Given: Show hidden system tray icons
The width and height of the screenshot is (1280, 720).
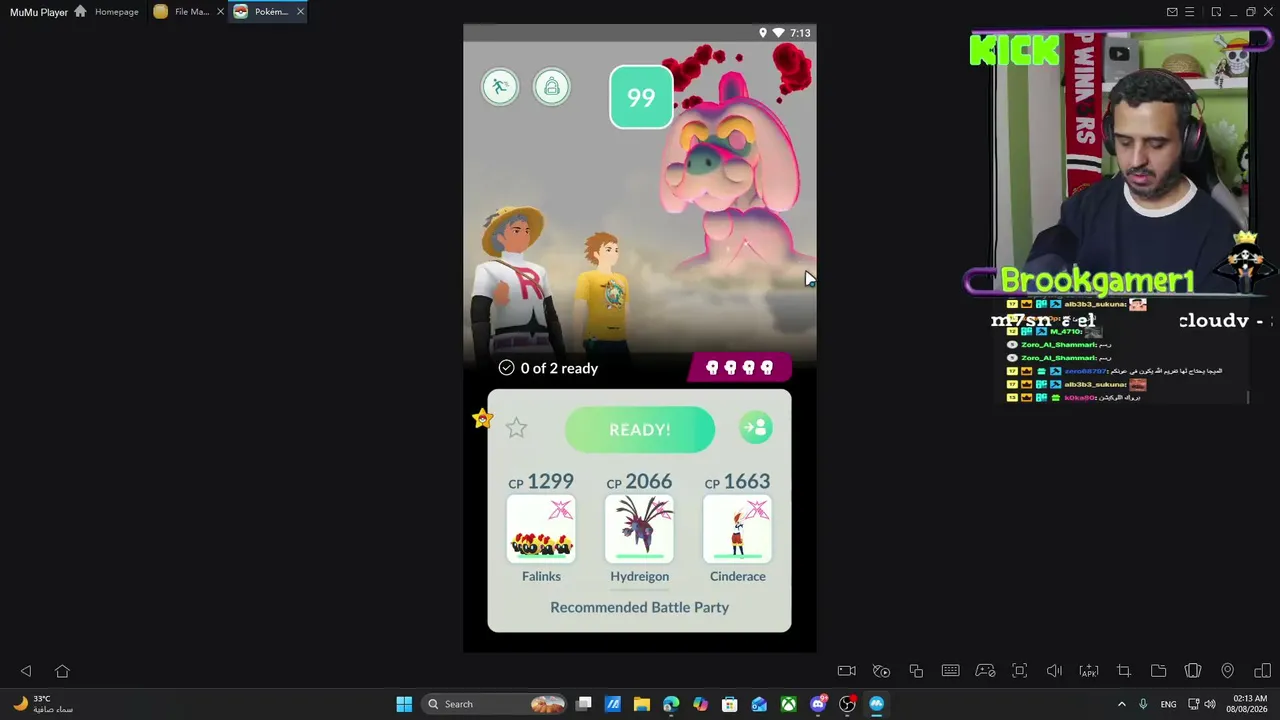Looking at the screenshot, I should pyautogui.click(x=1121, y=704).
